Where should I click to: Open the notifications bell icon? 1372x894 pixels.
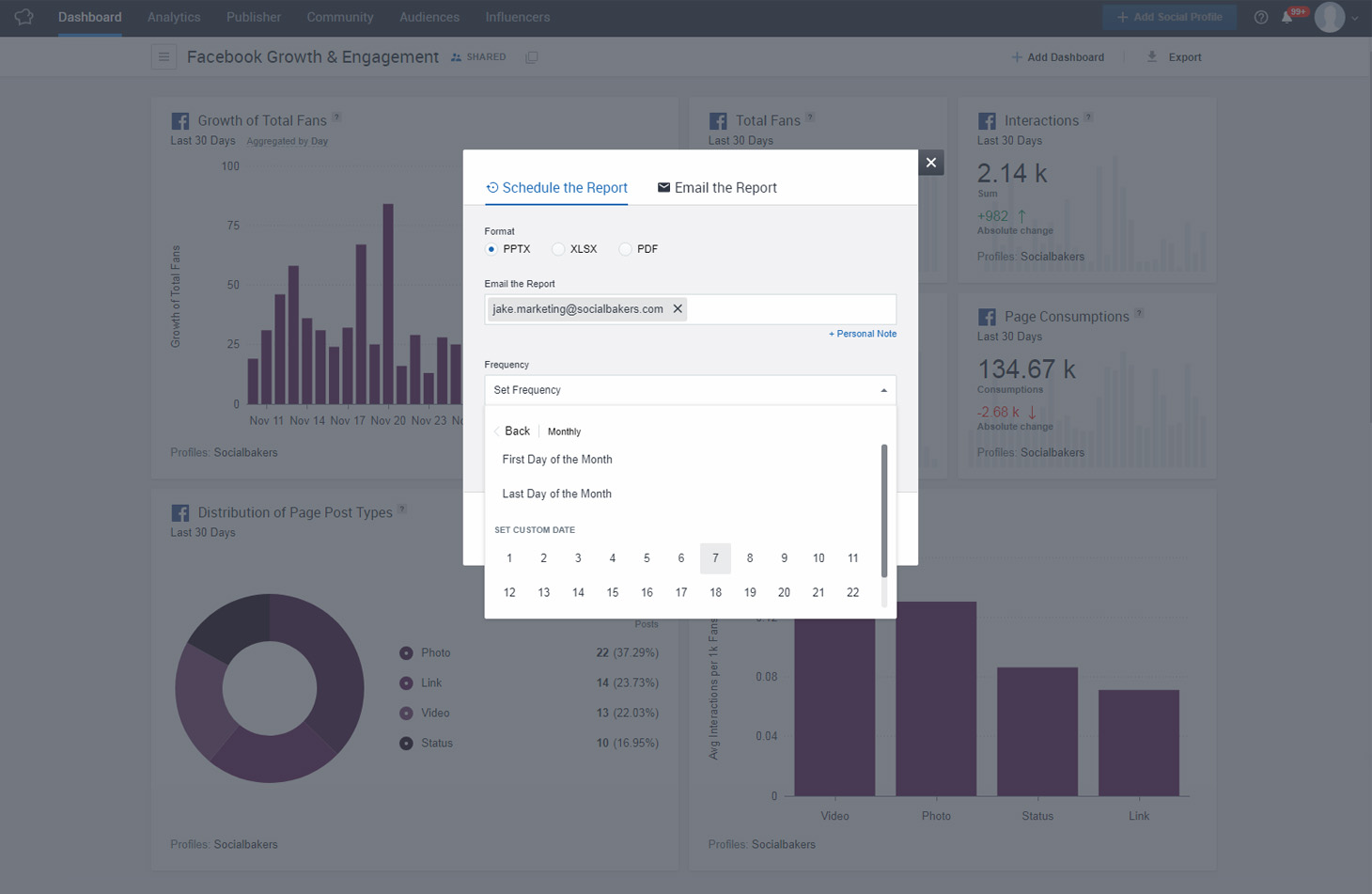(x=1286, y=17)
